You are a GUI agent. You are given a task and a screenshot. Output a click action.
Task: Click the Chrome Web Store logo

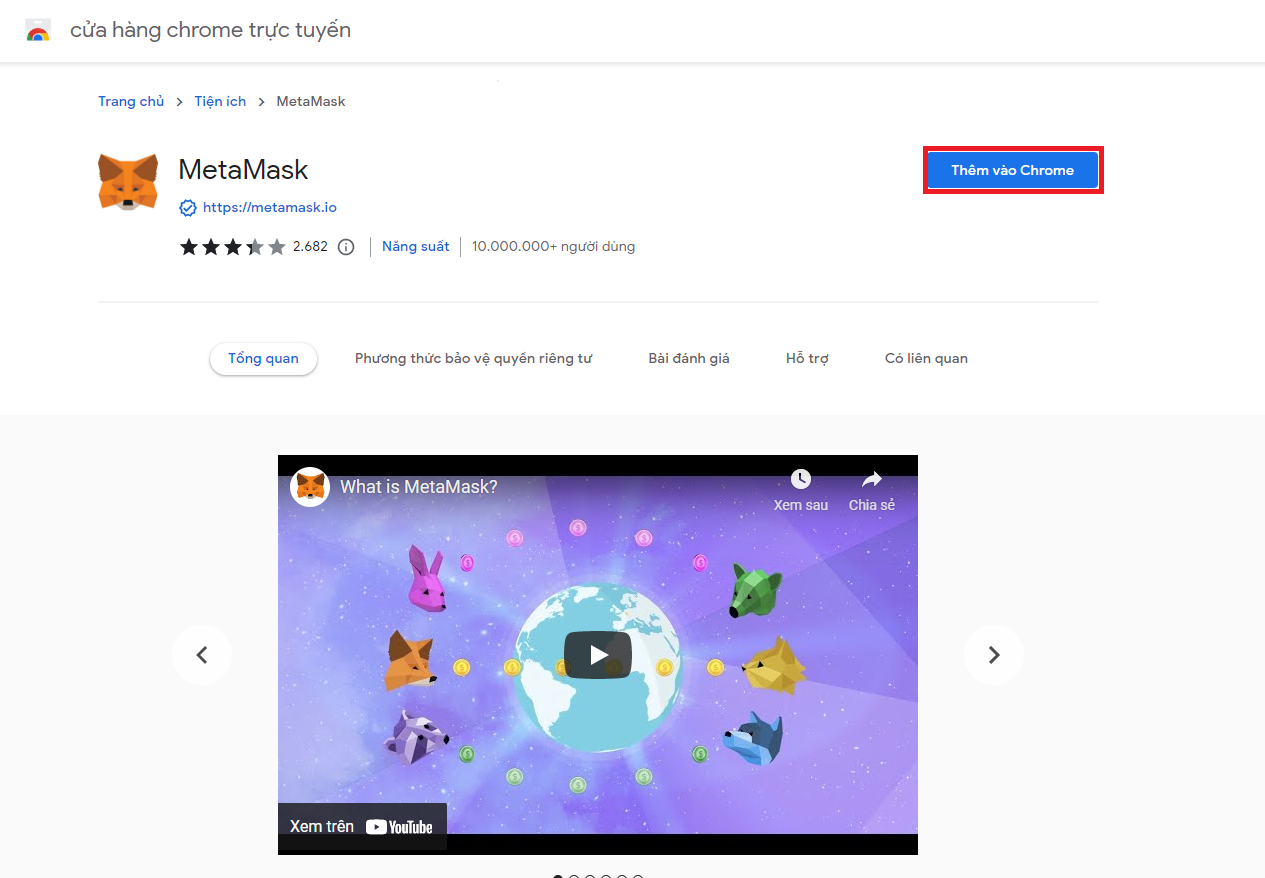pos(37,29)
